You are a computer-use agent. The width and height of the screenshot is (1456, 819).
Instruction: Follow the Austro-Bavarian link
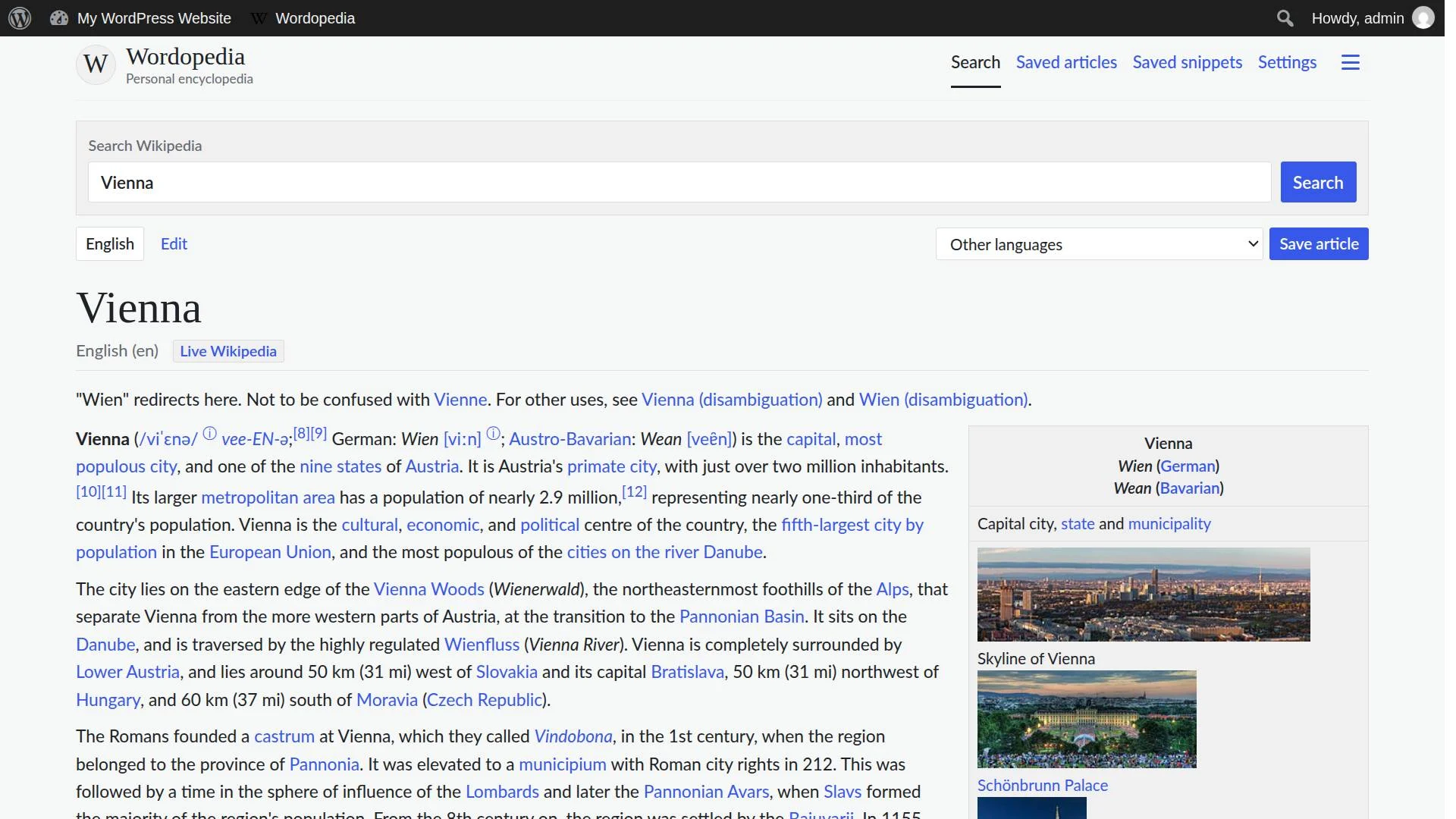tap(570, 439)
